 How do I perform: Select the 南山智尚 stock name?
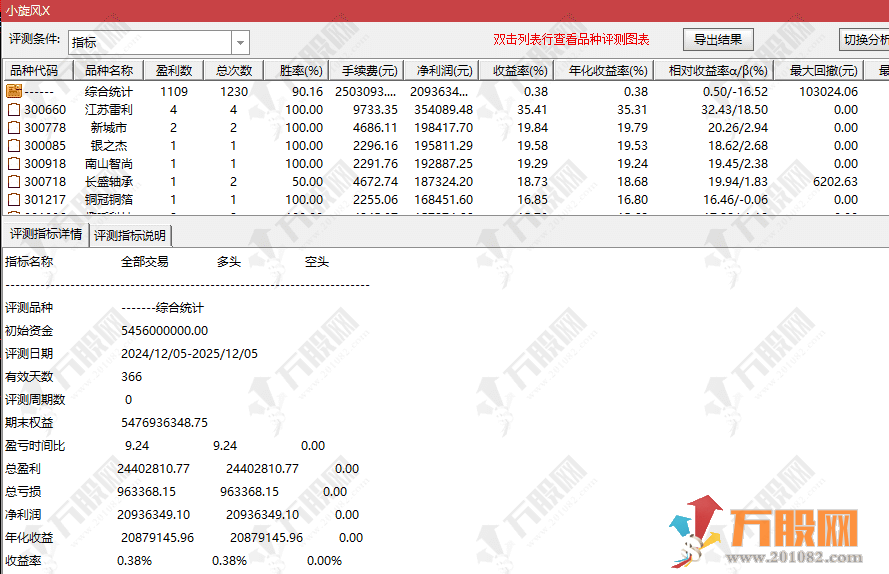pos(109,164)
